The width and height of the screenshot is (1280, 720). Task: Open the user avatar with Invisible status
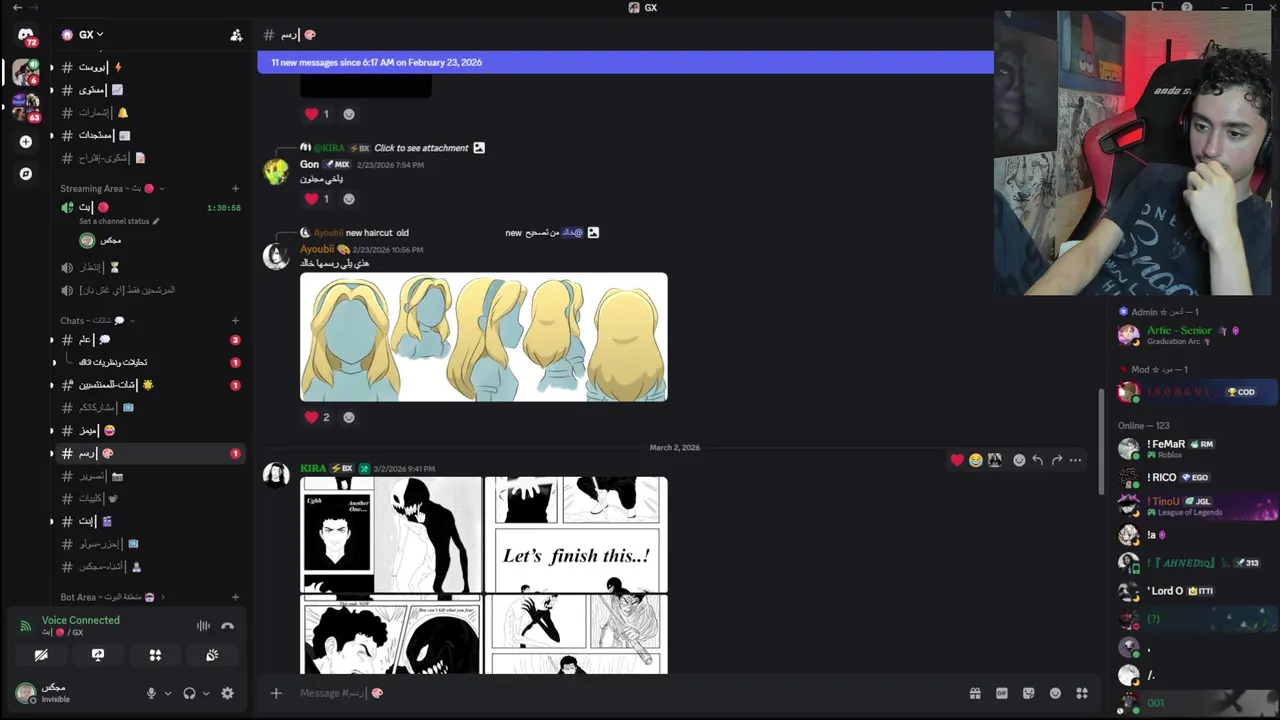tap(26, 693)
